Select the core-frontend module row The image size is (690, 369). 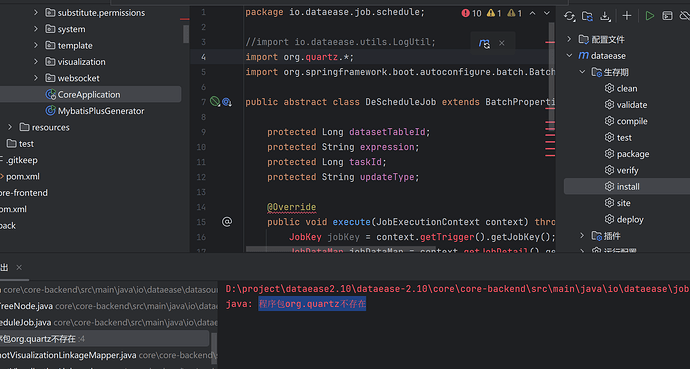24,193
